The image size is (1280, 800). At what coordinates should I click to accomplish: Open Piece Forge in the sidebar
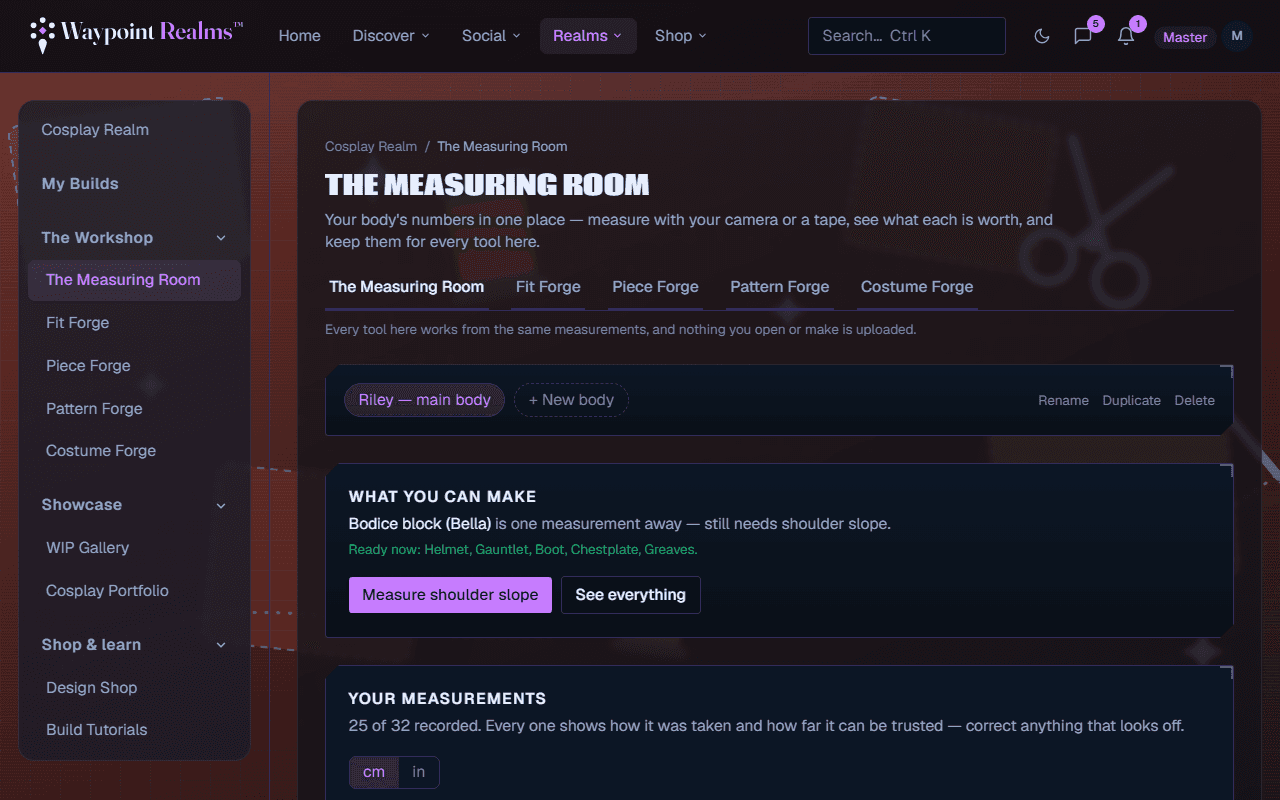[x=135, y=366]
